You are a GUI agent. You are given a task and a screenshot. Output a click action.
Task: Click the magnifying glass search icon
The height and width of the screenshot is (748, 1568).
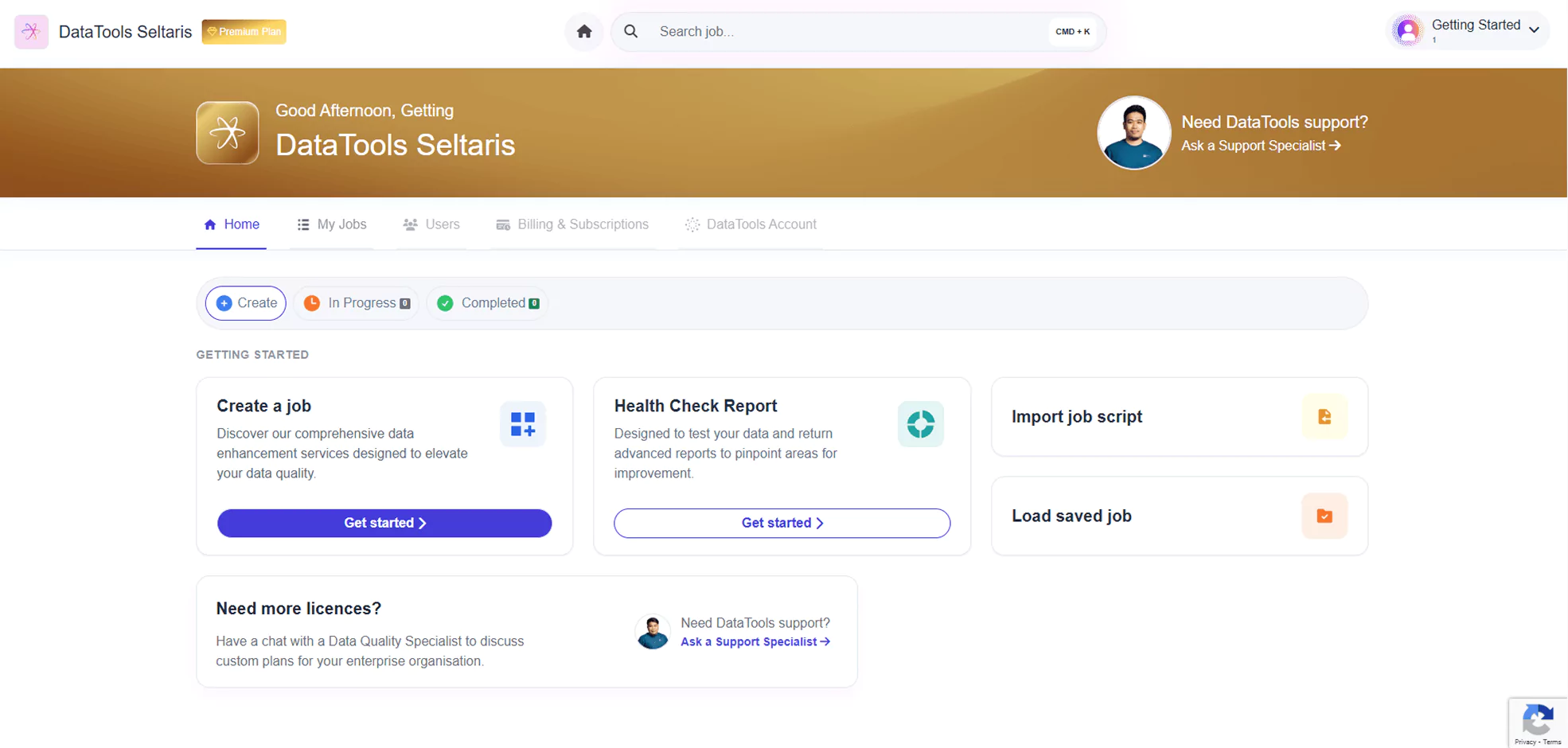click(x=631, y=32)
